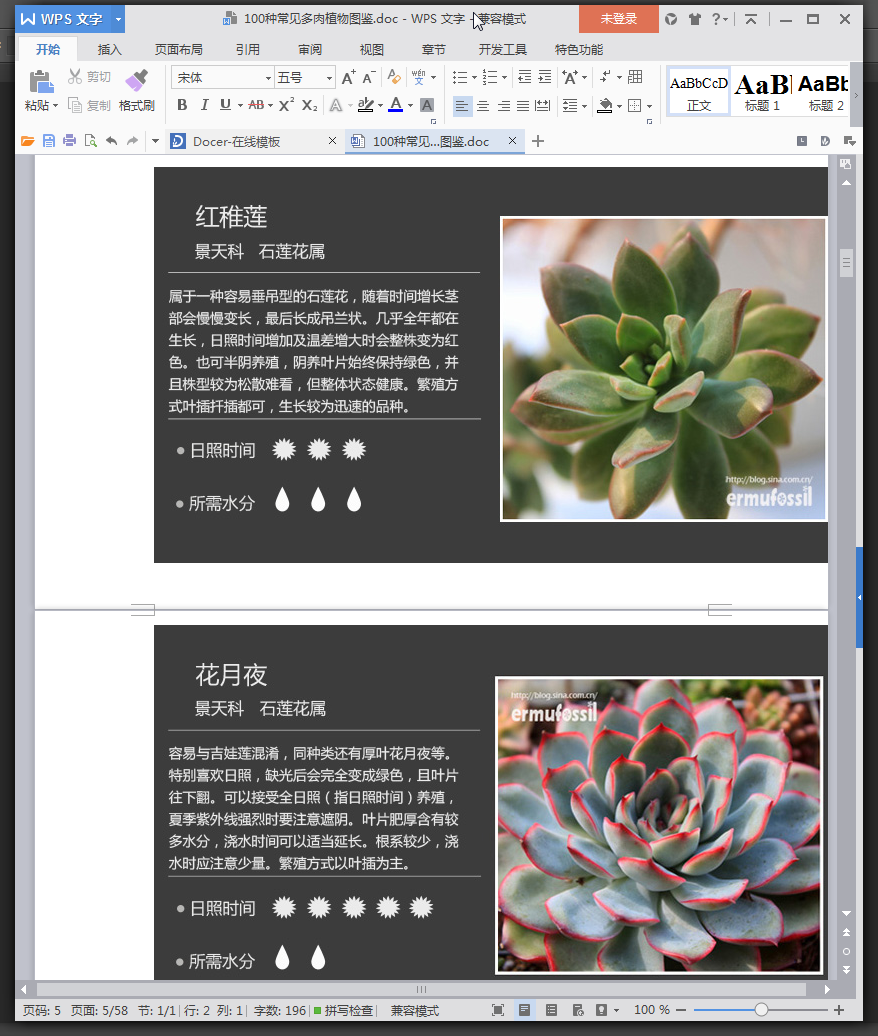Open the font color dropdown arrow

tap(411, 106)
